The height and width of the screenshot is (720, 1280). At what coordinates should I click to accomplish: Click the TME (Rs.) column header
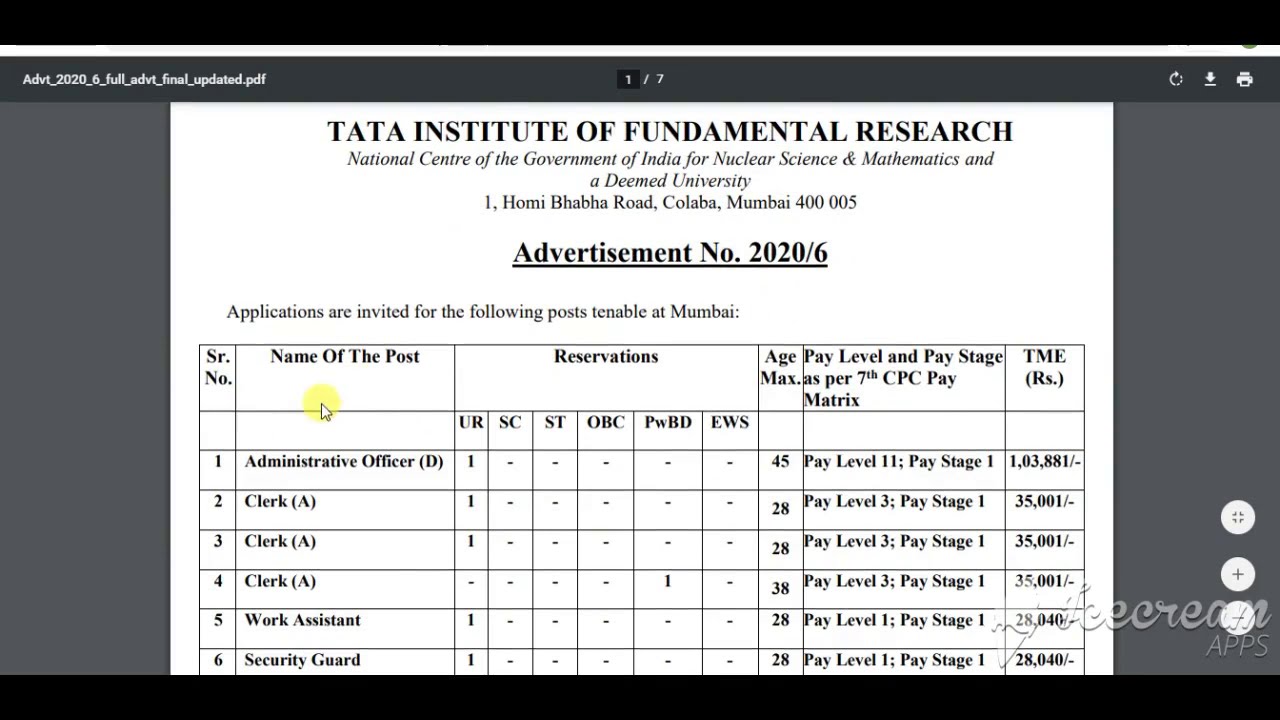click(1044, 367)
